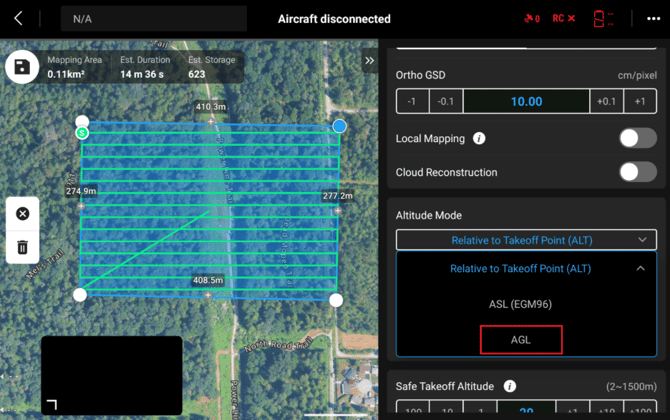Viewport: 670px width, 420px height.
Task: Collapse the settings panel with double chevron
Action: (x=370, y=61)
